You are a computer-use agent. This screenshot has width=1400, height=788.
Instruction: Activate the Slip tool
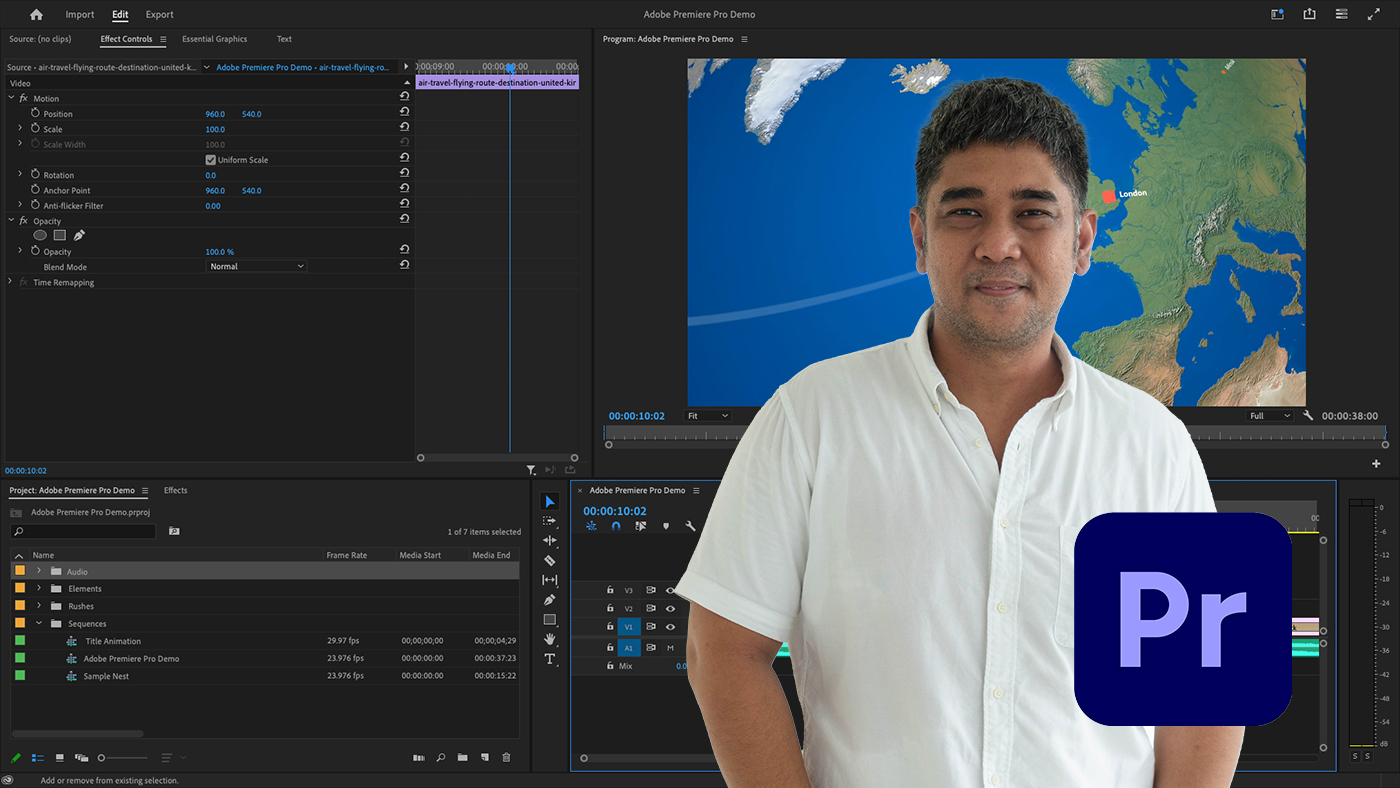550,580
